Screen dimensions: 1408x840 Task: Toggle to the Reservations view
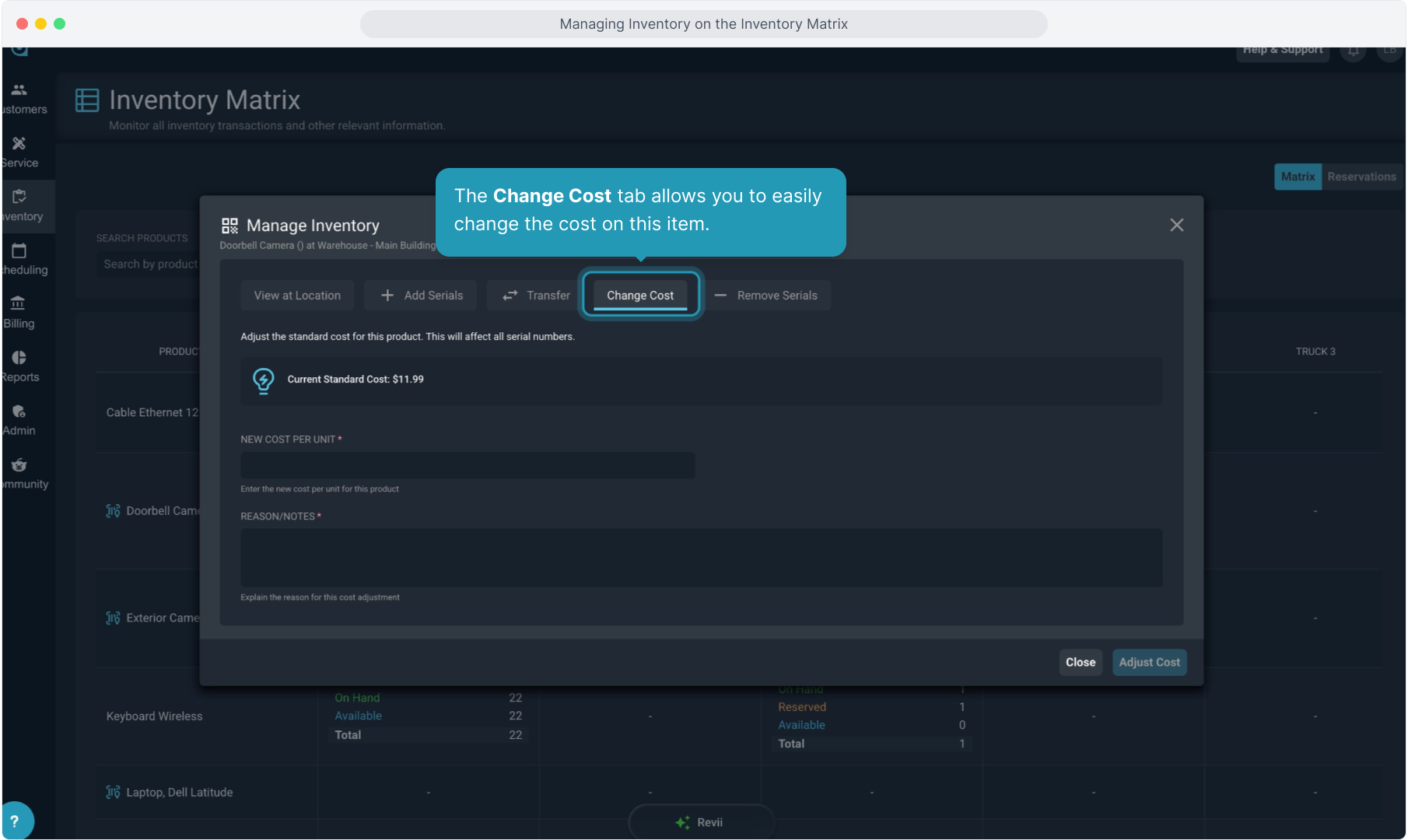point(1361,177)
